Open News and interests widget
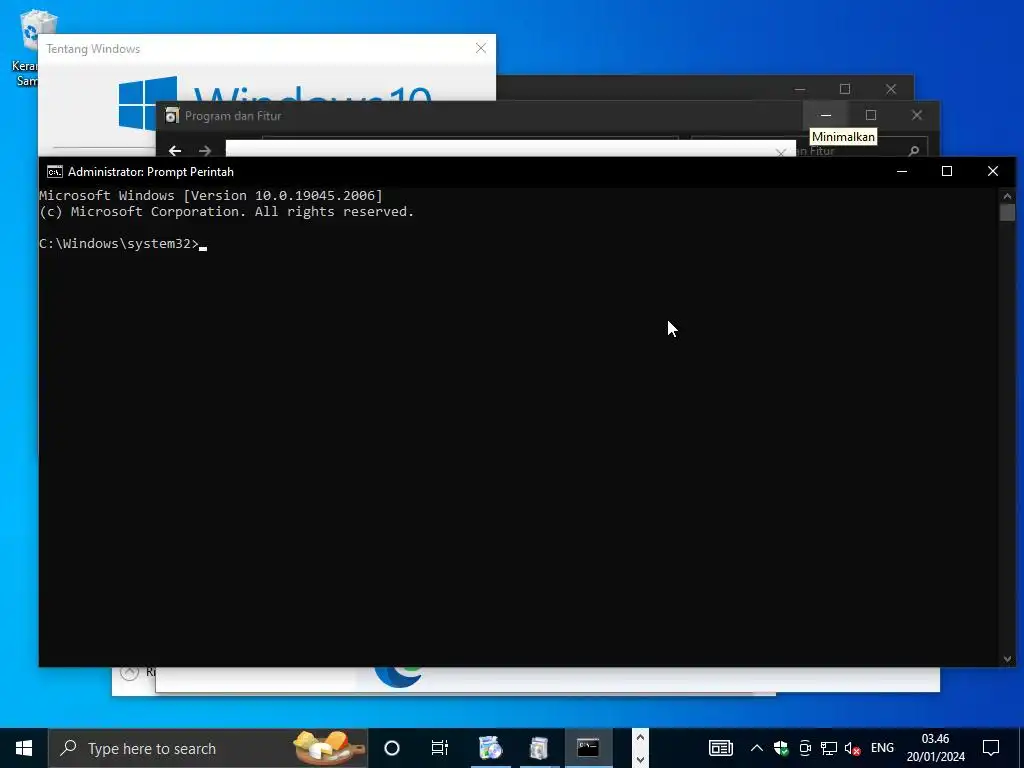The image size is (1024, 768). coord(721,748)
